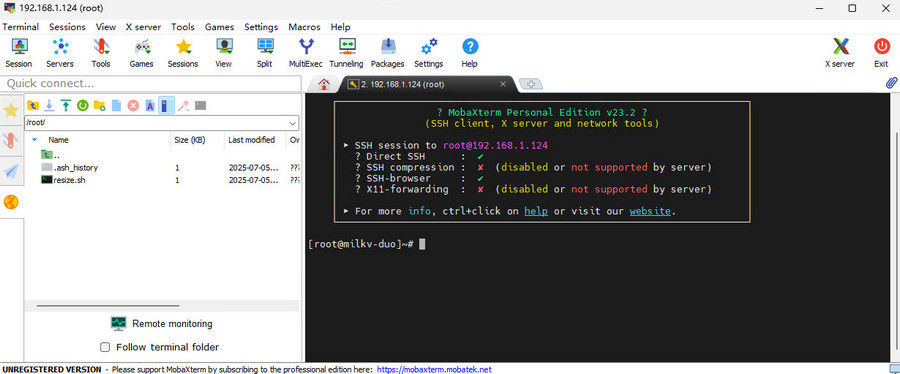Open a new tab with plus button
Viewport: 900px width, 374px height.
[531, 84]
